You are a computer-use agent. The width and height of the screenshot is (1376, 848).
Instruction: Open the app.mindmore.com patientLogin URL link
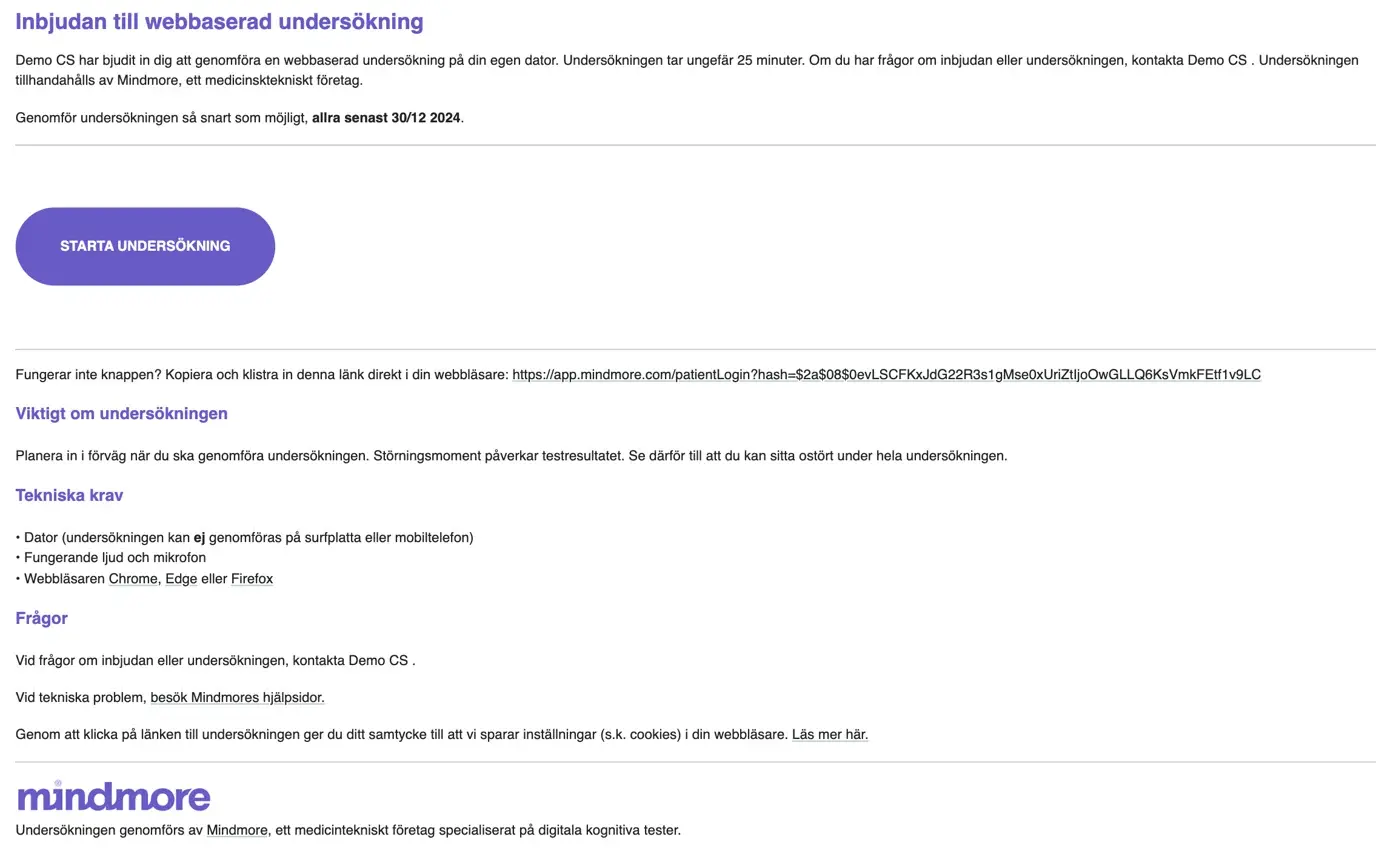coord(886,375)
